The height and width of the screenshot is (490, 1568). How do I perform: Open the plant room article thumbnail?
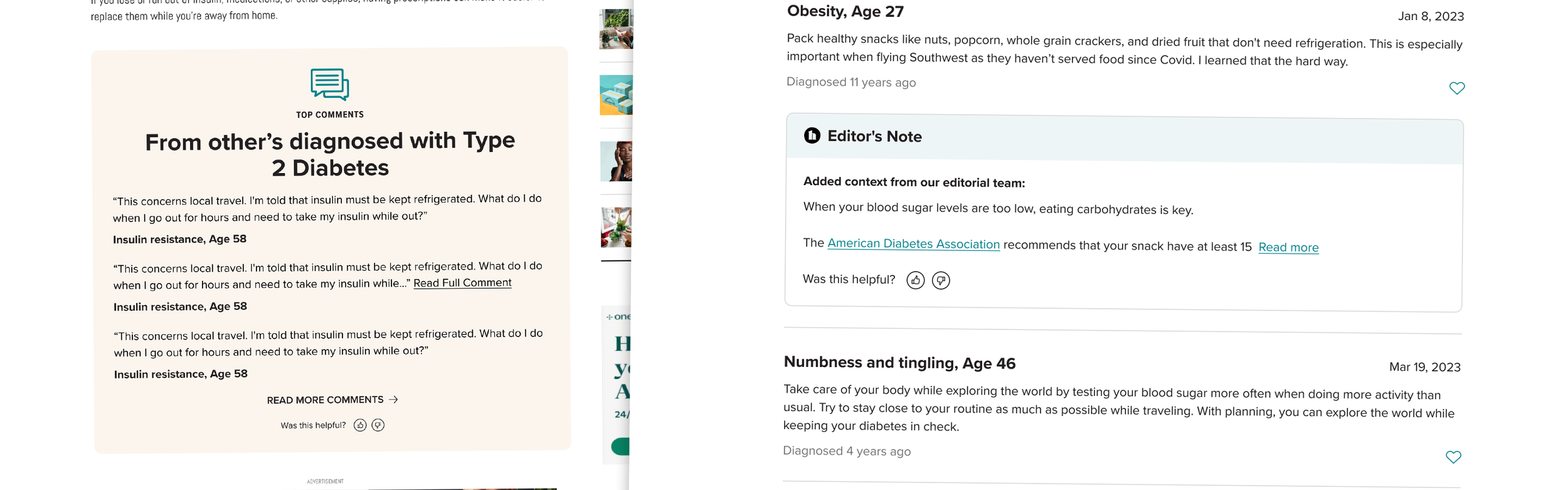(x=616, y=29)
